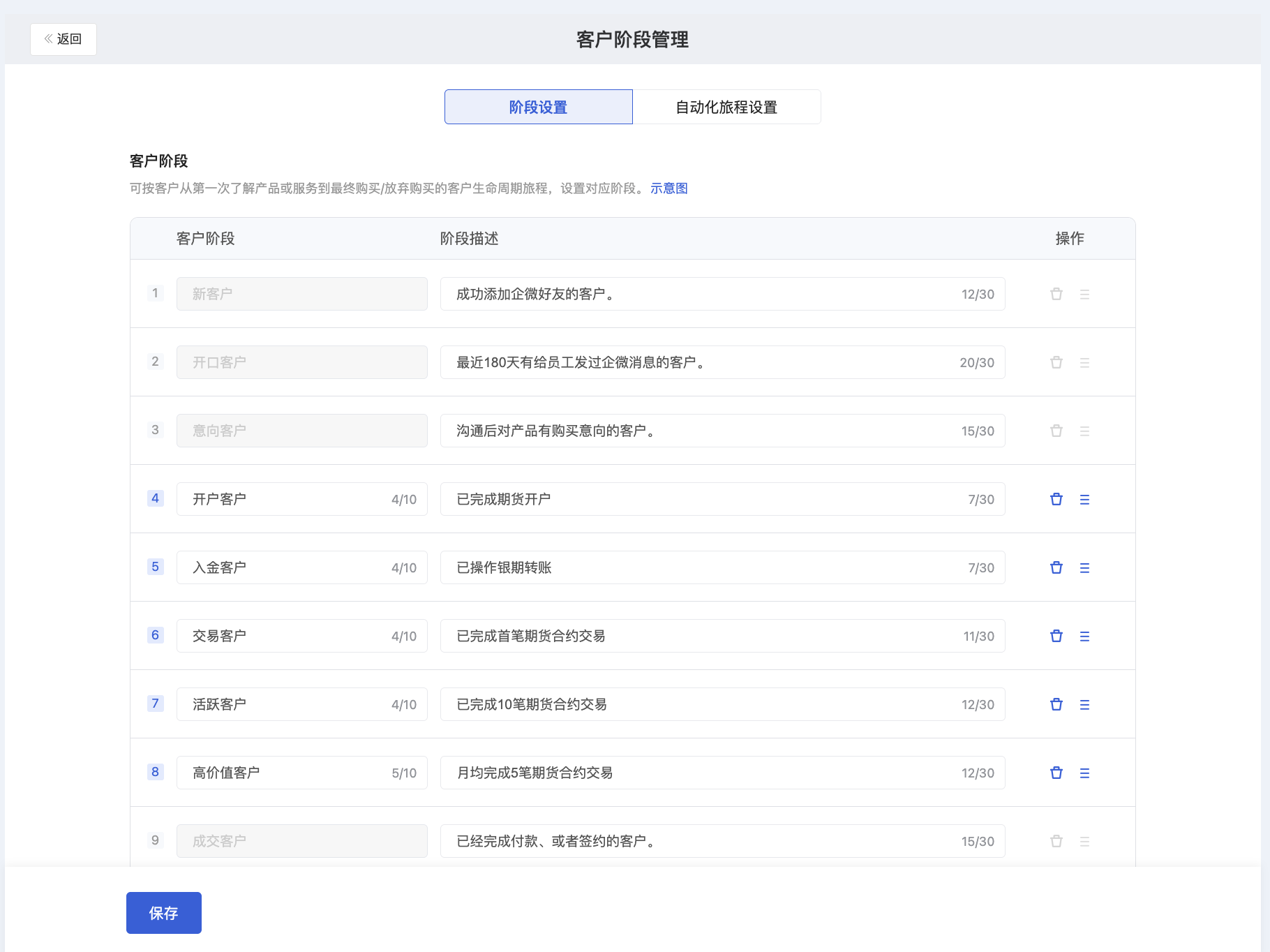Edit description 最近180天有给员工发过企微消息的客户
Viewport: 1270px width, 952px height.
pyautogui.click(x=723, y=362)
